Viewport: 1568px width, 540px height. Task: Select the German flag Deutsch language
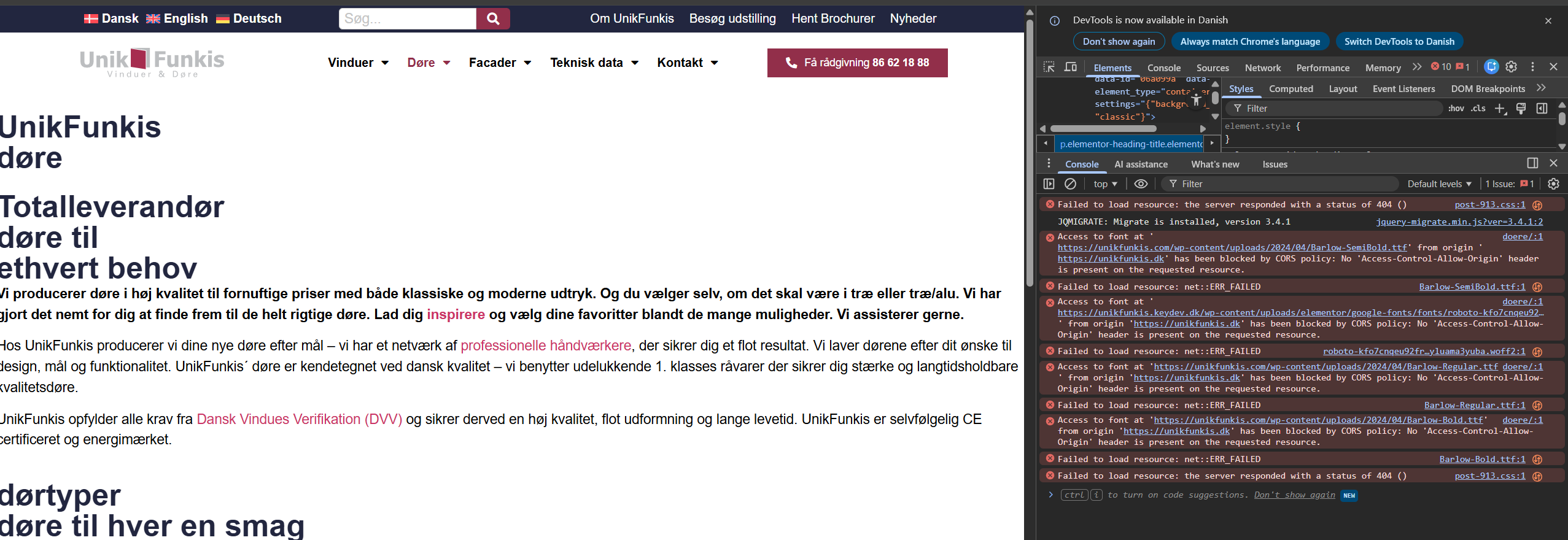(x=249, y=18)
